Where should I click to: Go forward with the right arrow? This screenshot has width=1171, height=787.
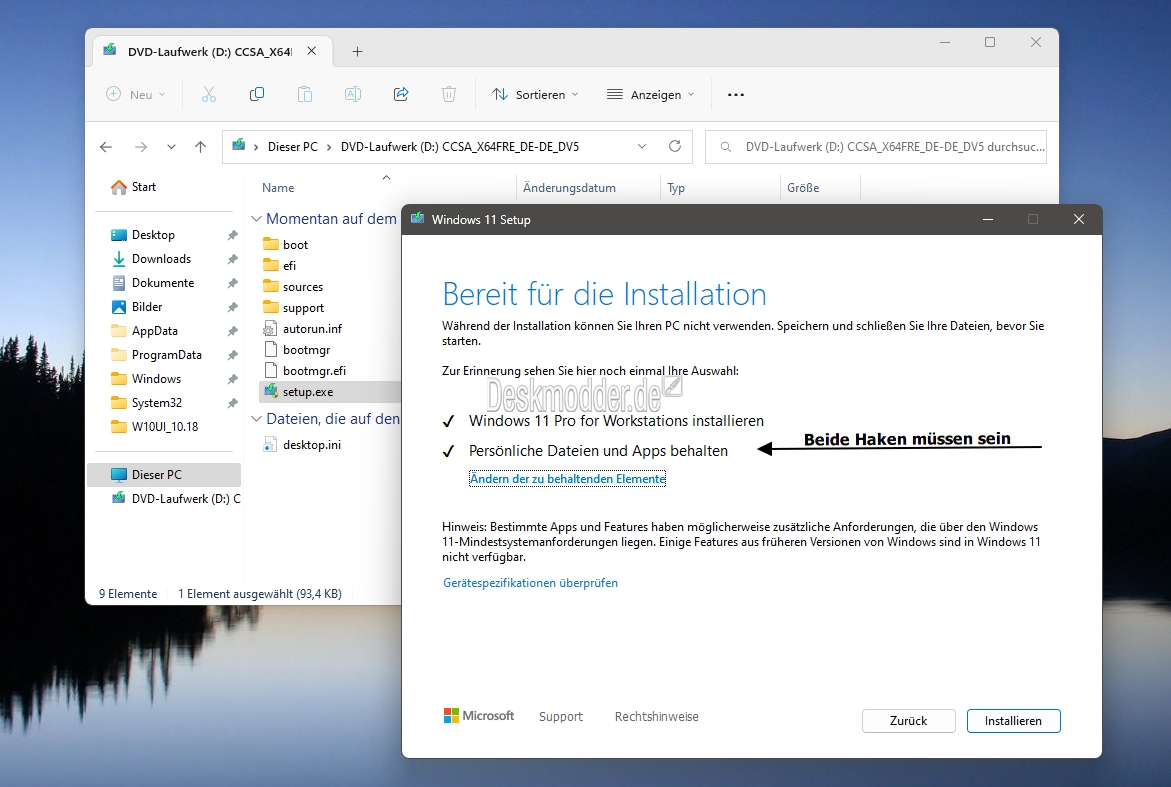click(141, 147)
